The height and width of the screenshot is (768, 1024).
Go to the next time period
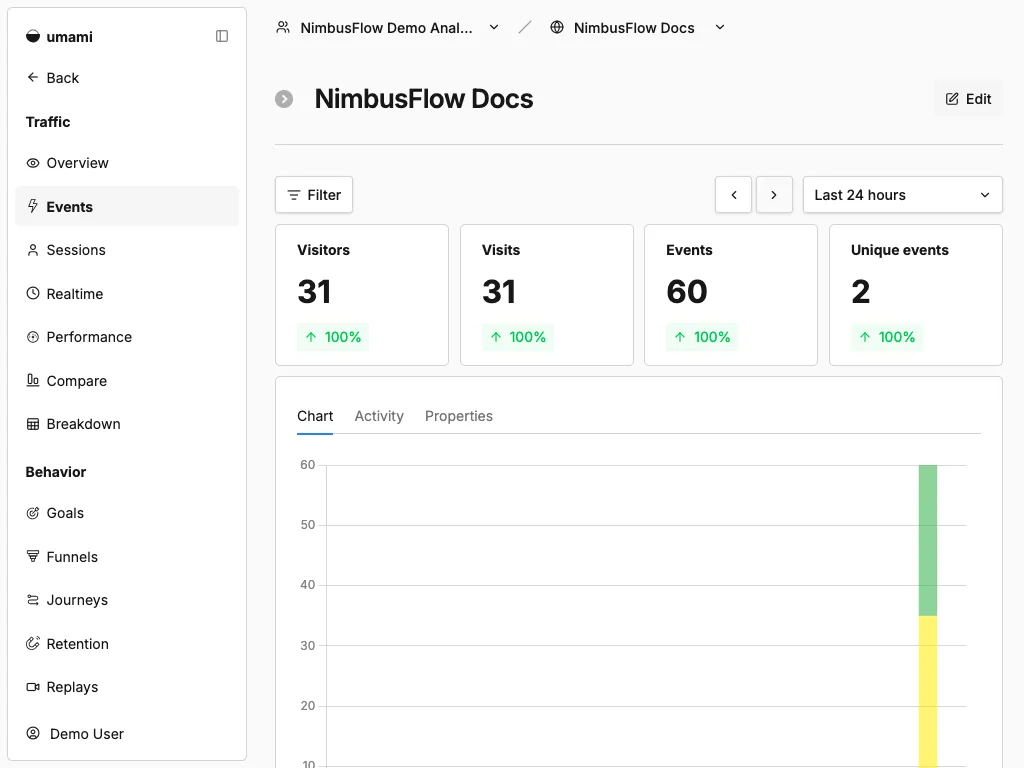point(774,195)
